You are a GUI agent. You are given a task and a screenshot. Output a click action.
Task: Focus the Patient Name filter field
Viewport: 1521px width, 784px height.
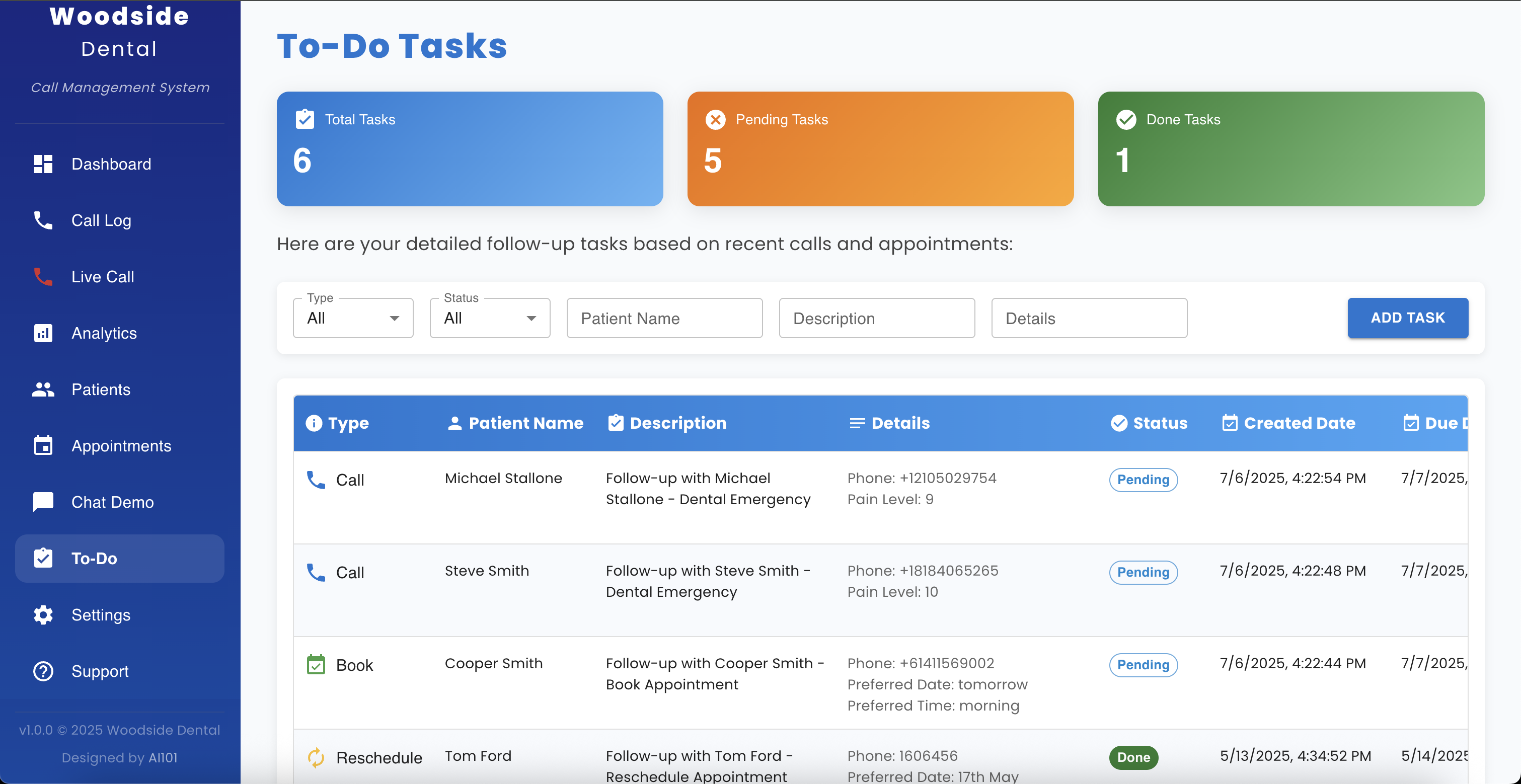tap(664, 318)
